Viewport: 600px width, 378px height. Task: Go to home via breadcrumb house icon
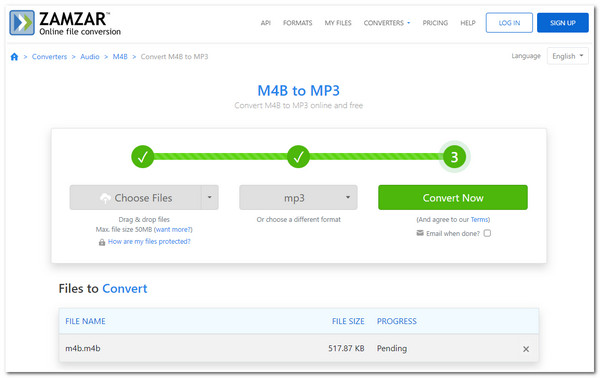pyautogui.click(x=14, y=57)
